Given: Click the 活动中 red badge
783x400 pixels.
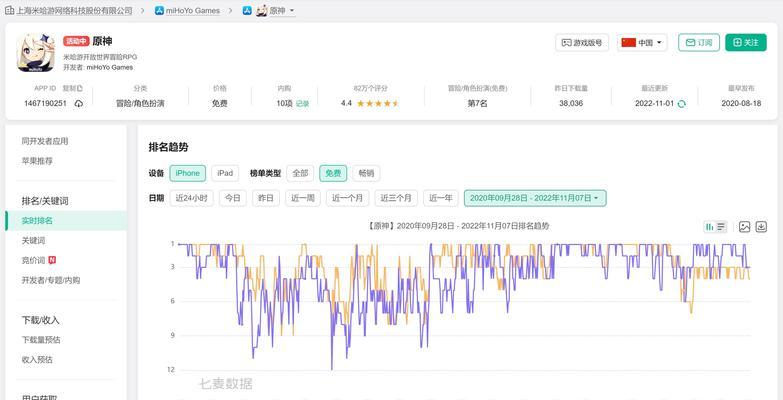Looking at the screenshot, I should point(76,41).
